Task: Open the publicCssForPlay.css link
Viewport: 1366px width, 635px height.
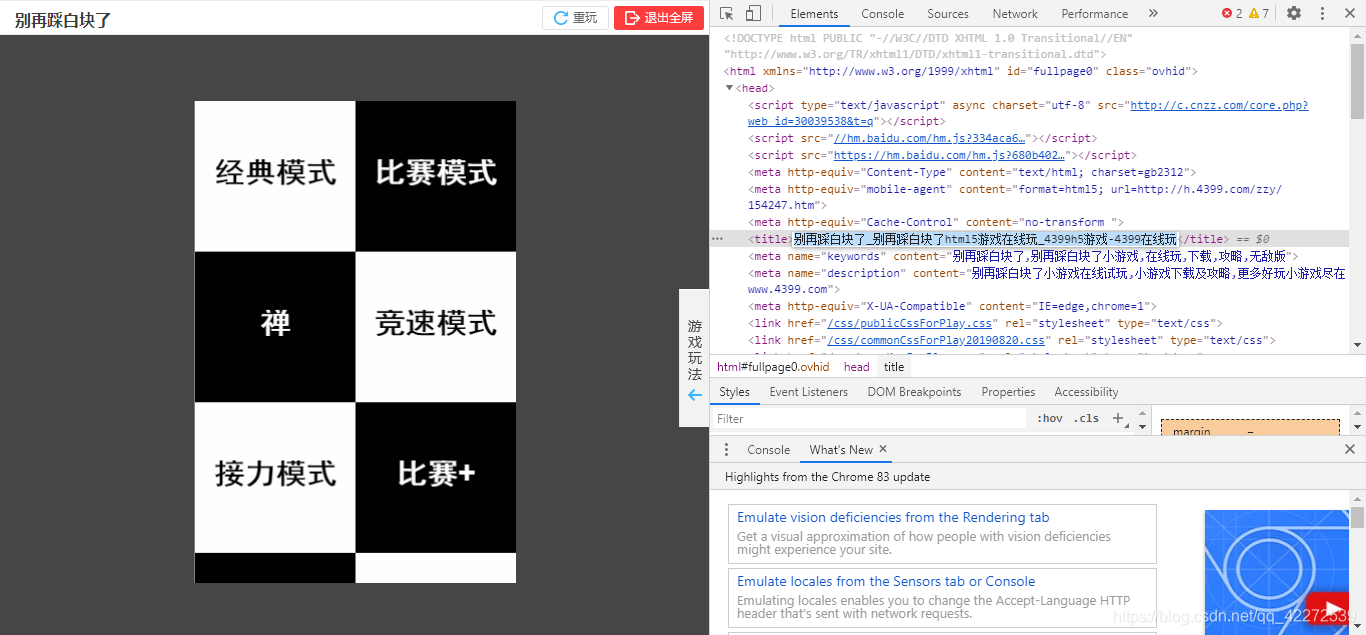Action: click(909, 323)
